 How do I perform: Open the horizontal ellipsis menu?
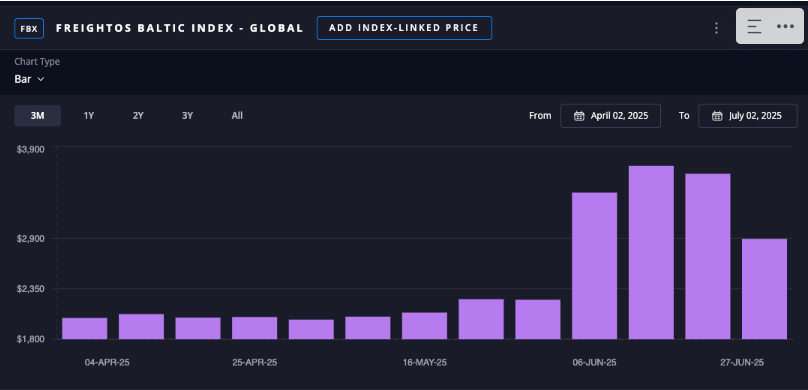(x=785, y=26)
